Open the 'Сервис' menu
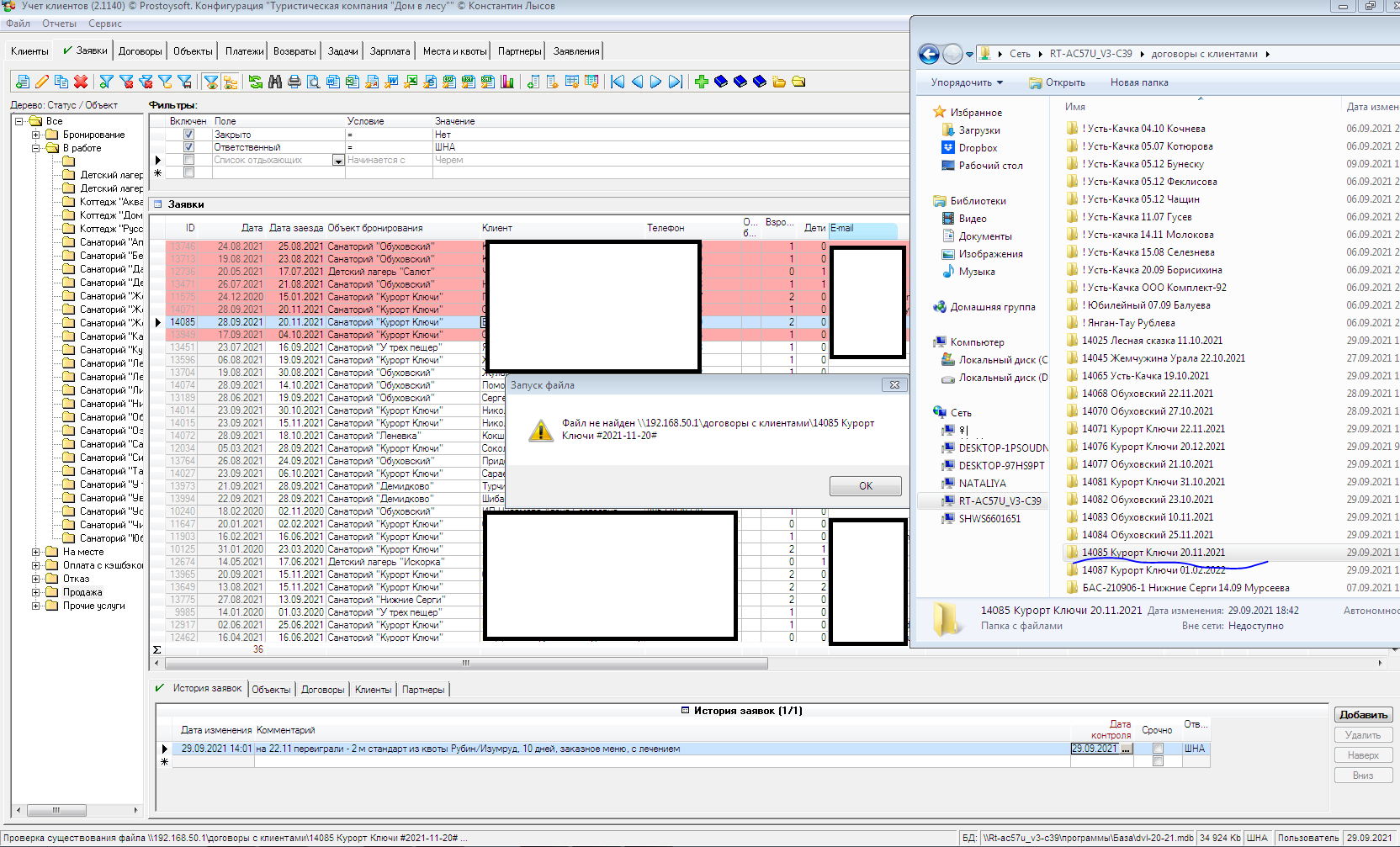Viewport: 1400px width, 847px height. click(x=104, y=24)
